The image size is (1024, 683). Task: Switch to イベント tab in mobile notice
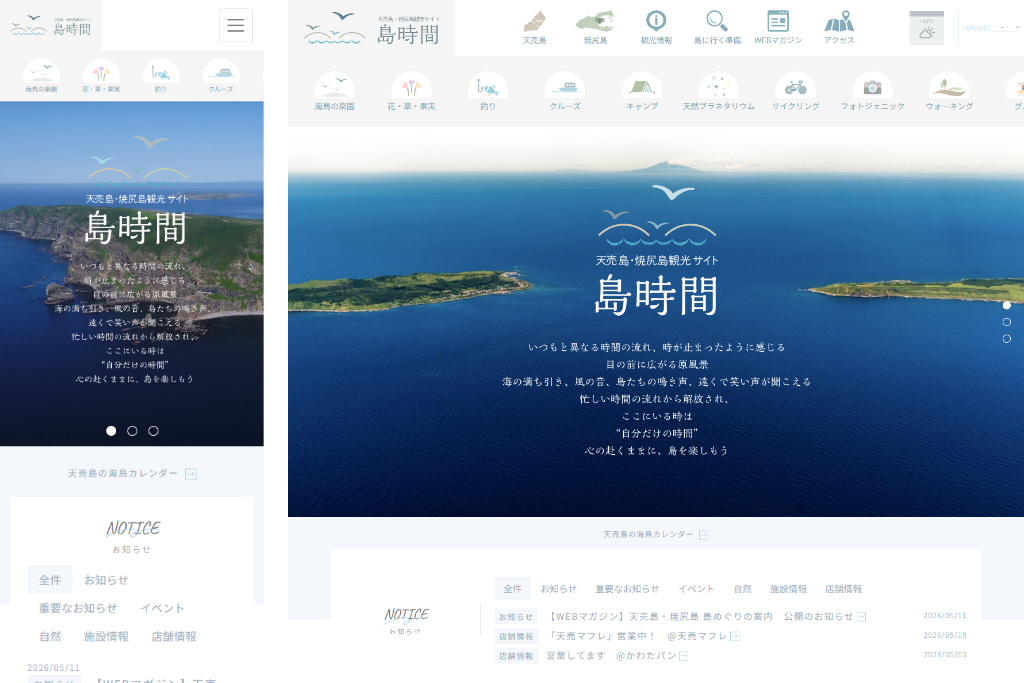pos(162,608)
